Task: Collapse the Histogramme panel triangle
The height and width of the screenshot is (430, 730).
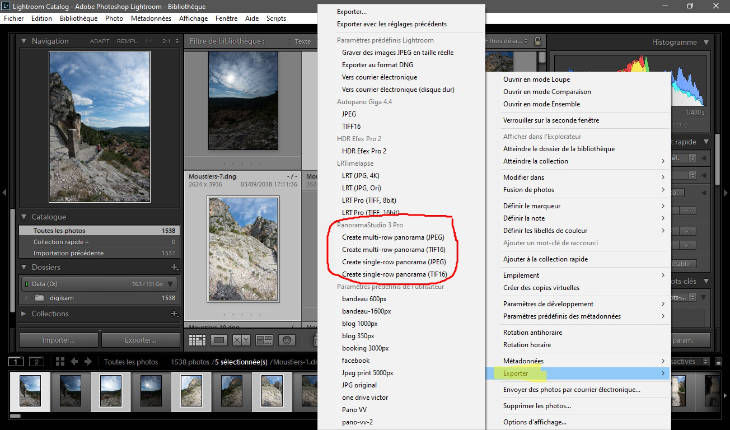Action: point(706,42)
